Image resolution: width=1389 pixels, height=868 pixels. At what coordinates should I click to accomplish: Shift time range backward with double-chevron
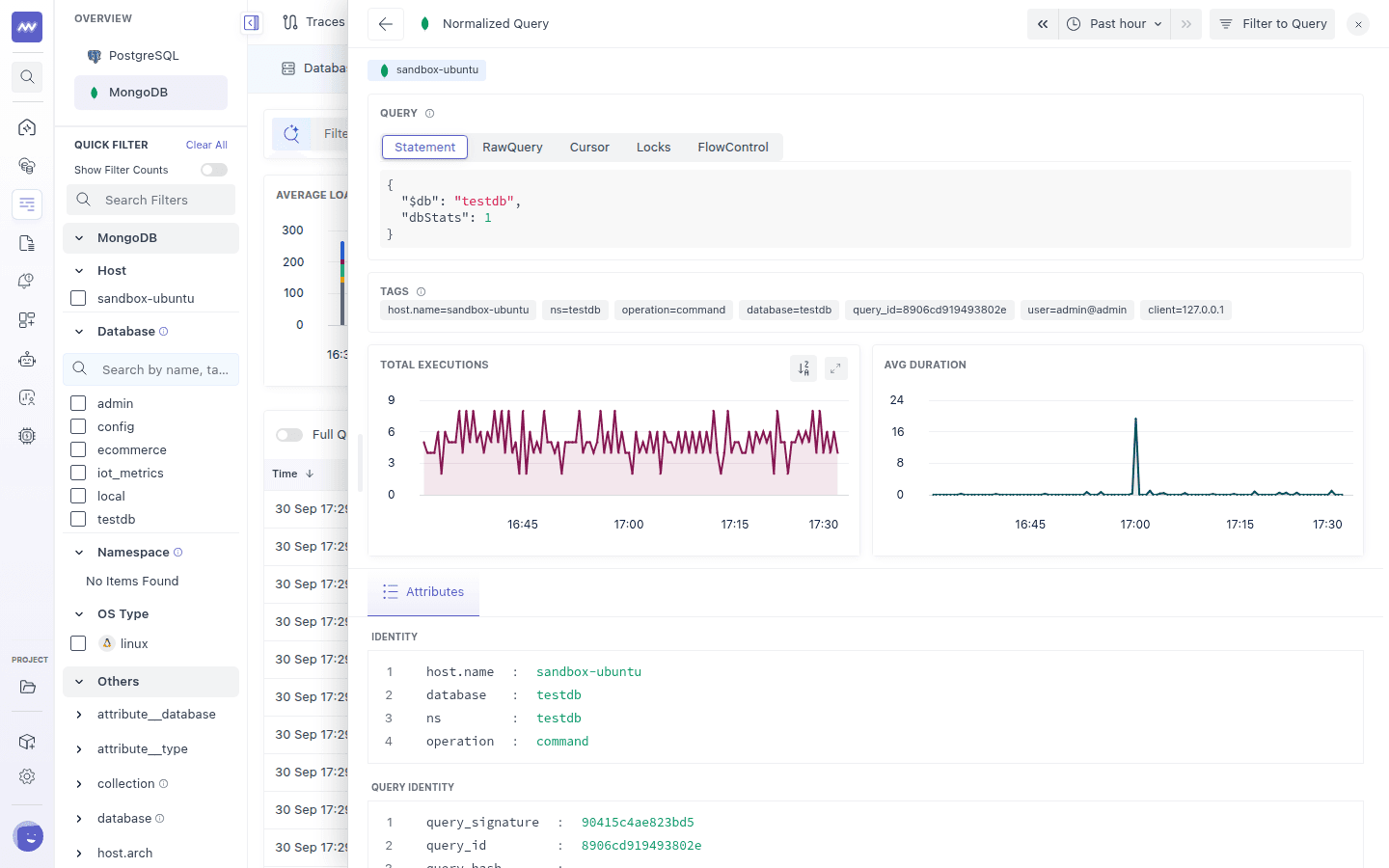(x=1043, y=24)
